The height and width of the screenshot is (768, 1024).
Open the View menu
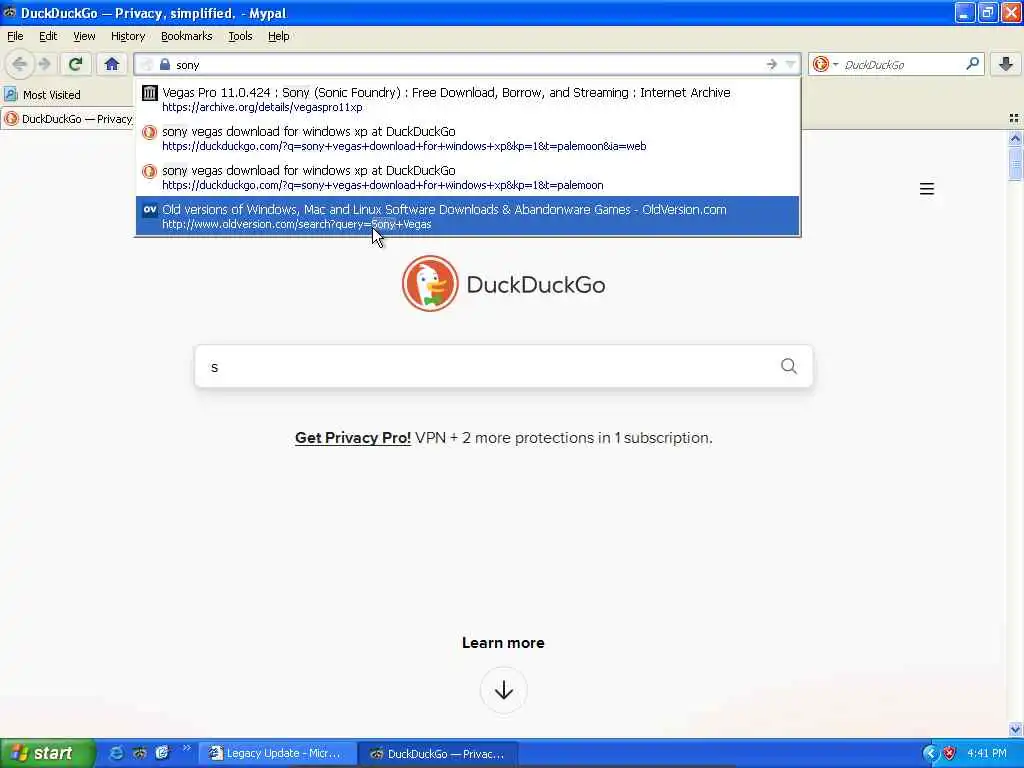coord(84,36)
